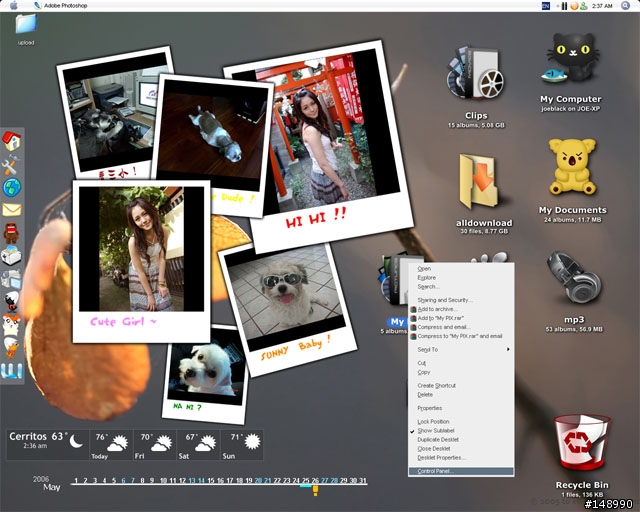The width and height of the screenshot is (640, 512).
Task: Open the Clips film reel desklet
Action: coord(476,73)
